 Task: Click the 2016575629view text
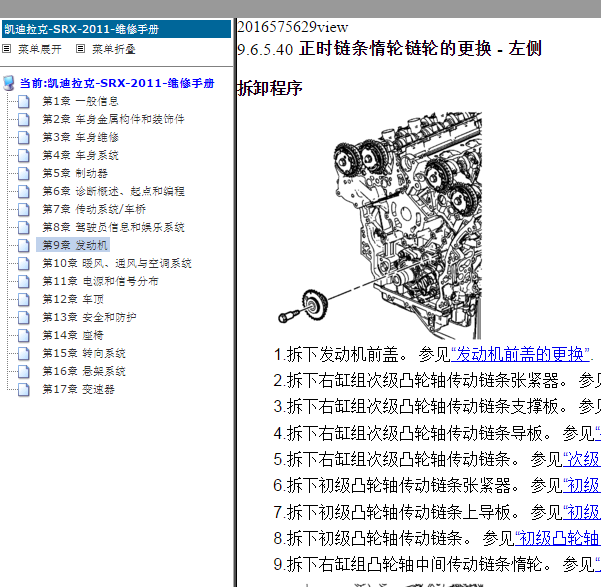[292, 27]
